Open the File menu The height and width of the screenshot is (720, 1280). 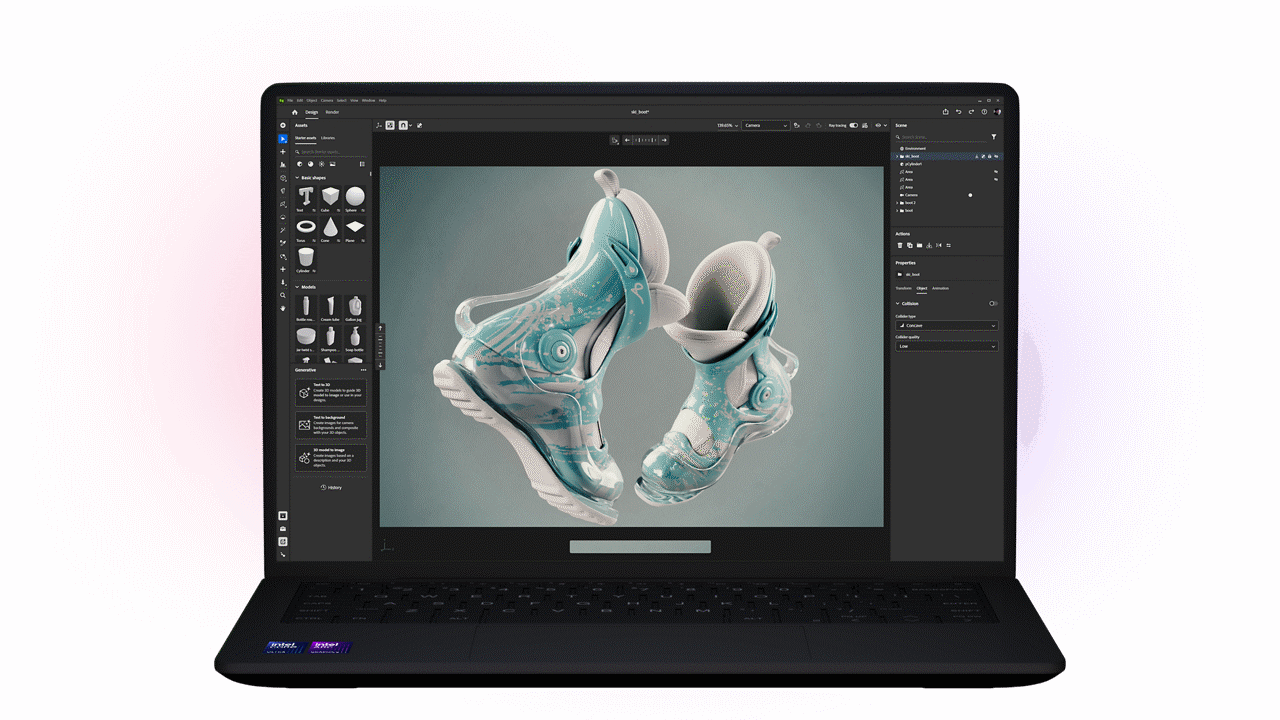point(290,100)
